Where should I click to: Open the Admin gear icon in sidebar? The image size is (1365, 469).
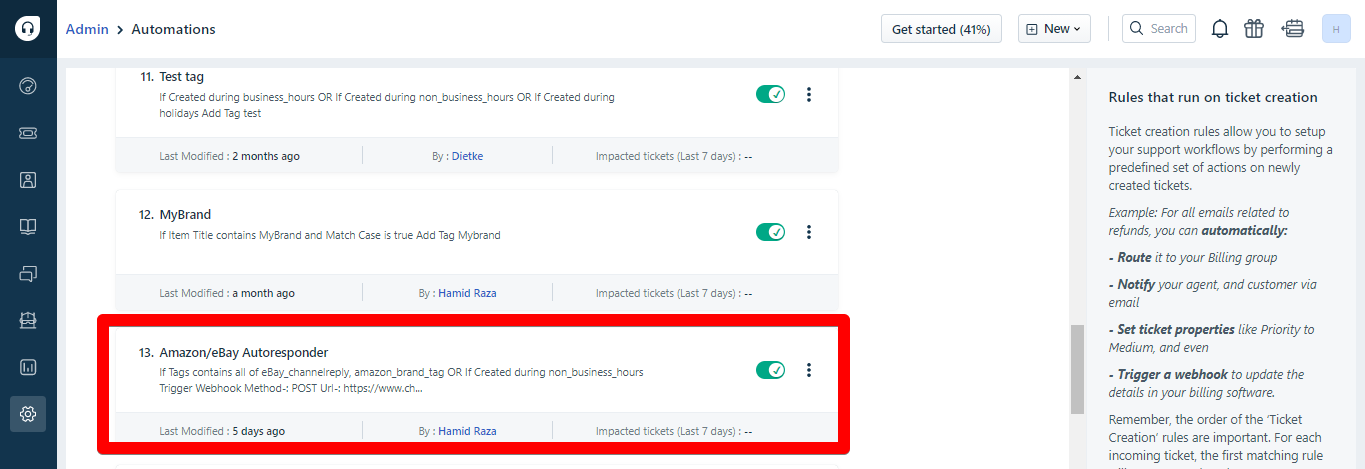pyautogui.click(x=28, y=414)
